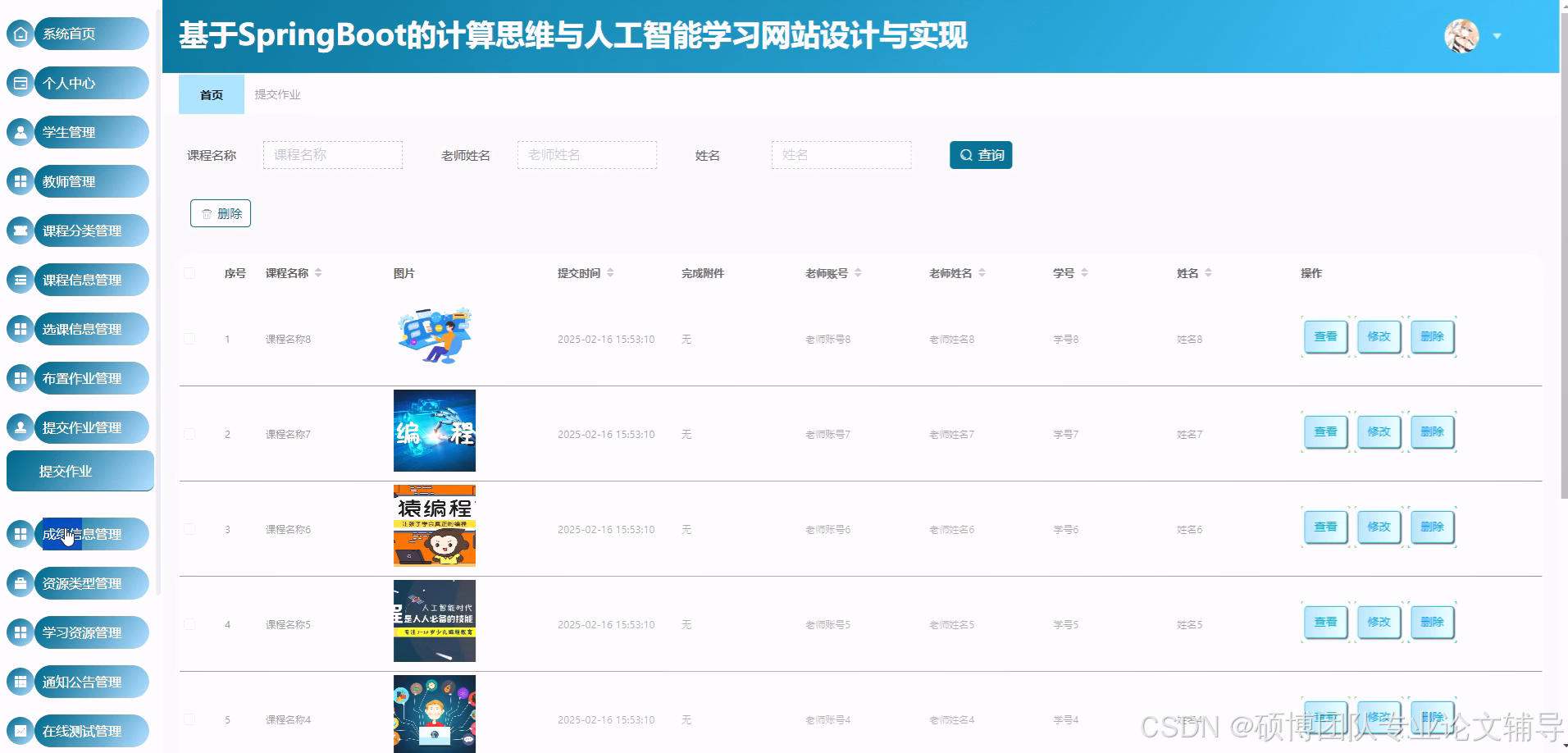Viewport: 1568px width, 753px height.
Task: Click the 布置作业管理 grid icon
Action: (x=21, y=378)
